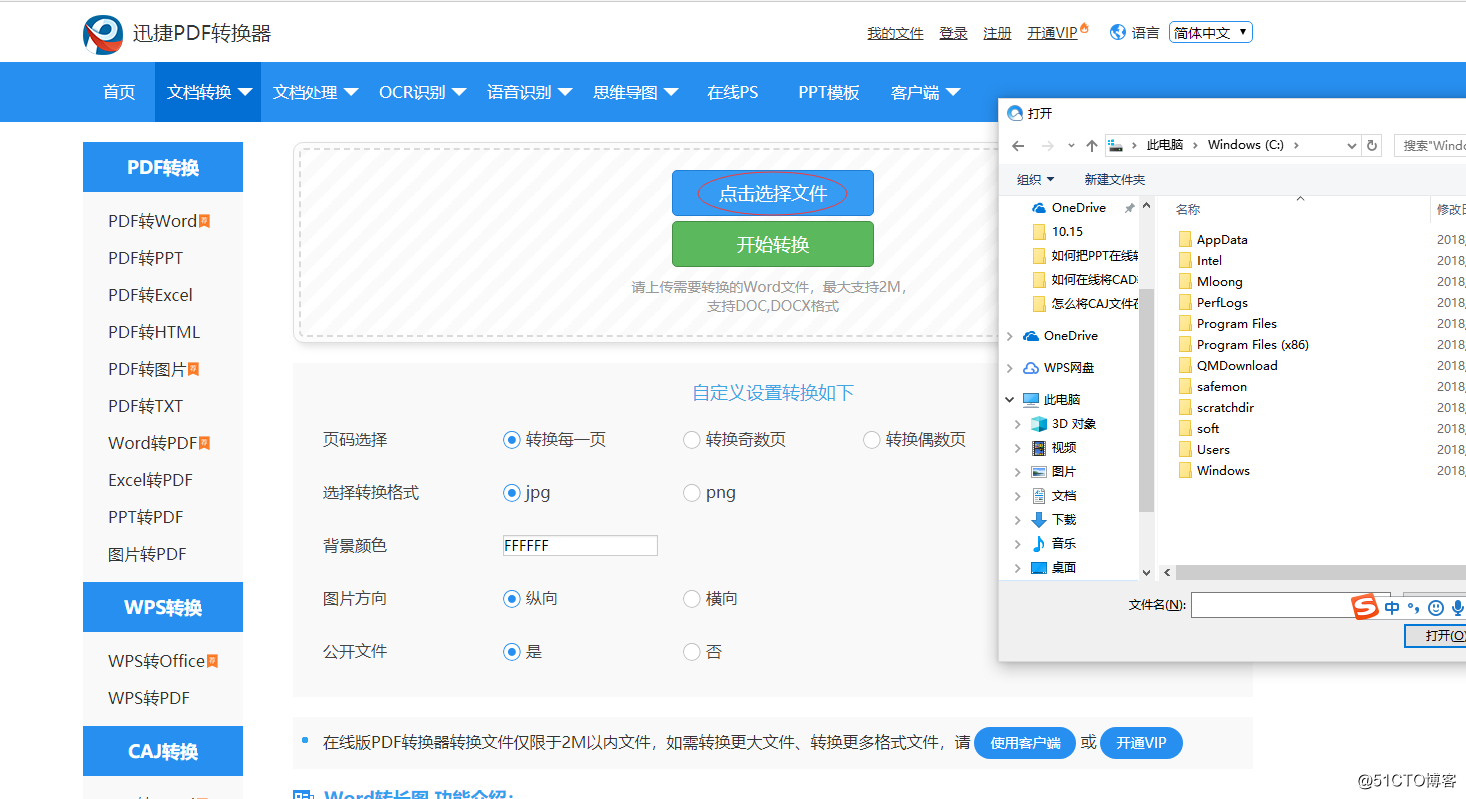This screenshot has height=799, width=1466.
Task: Click 新建文件夹 in dialog
Action: (x=1115, y=180)
